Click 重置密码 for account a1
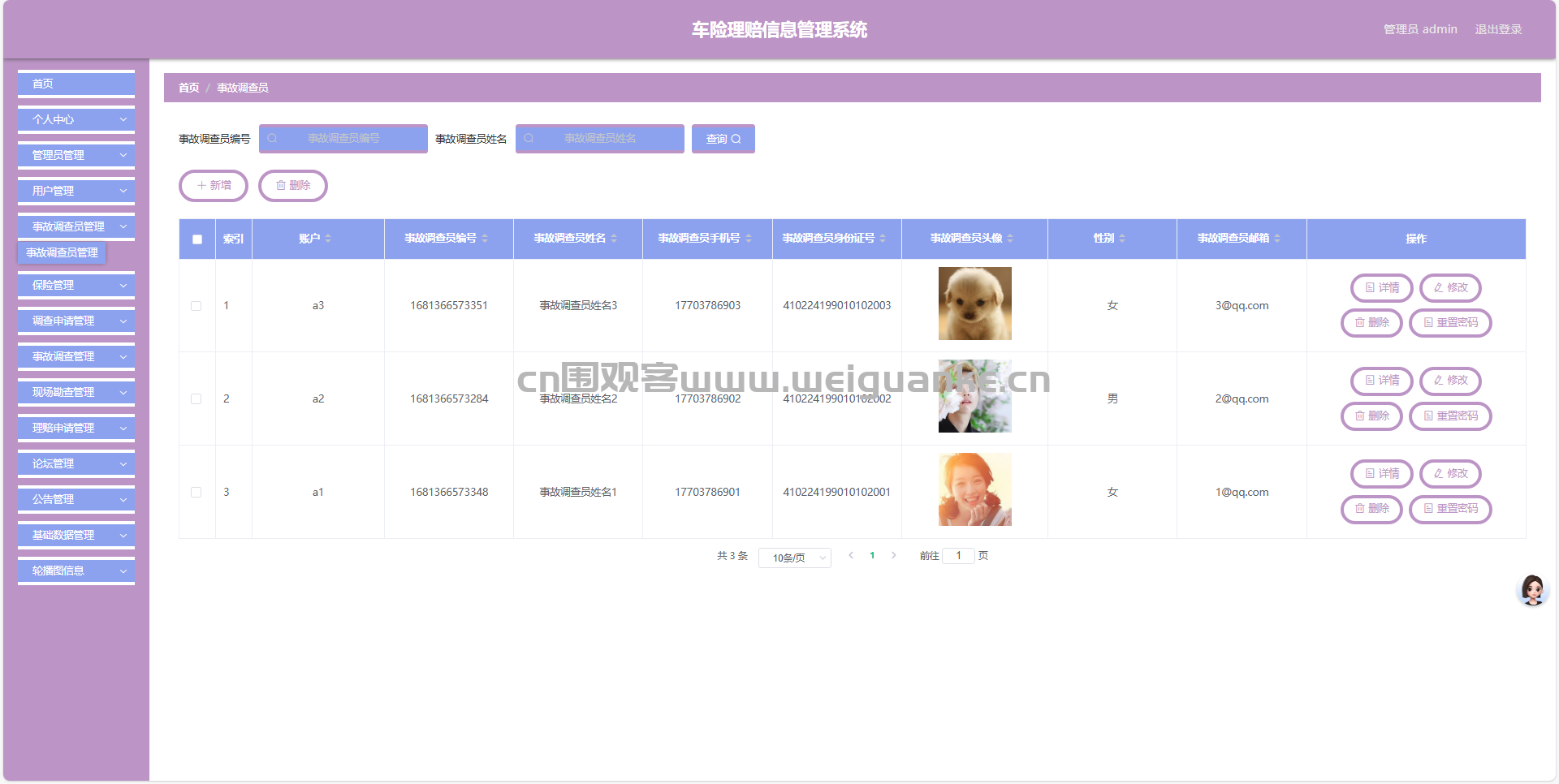Viewport: 1559px width, 784px height. click(1450, 509)
